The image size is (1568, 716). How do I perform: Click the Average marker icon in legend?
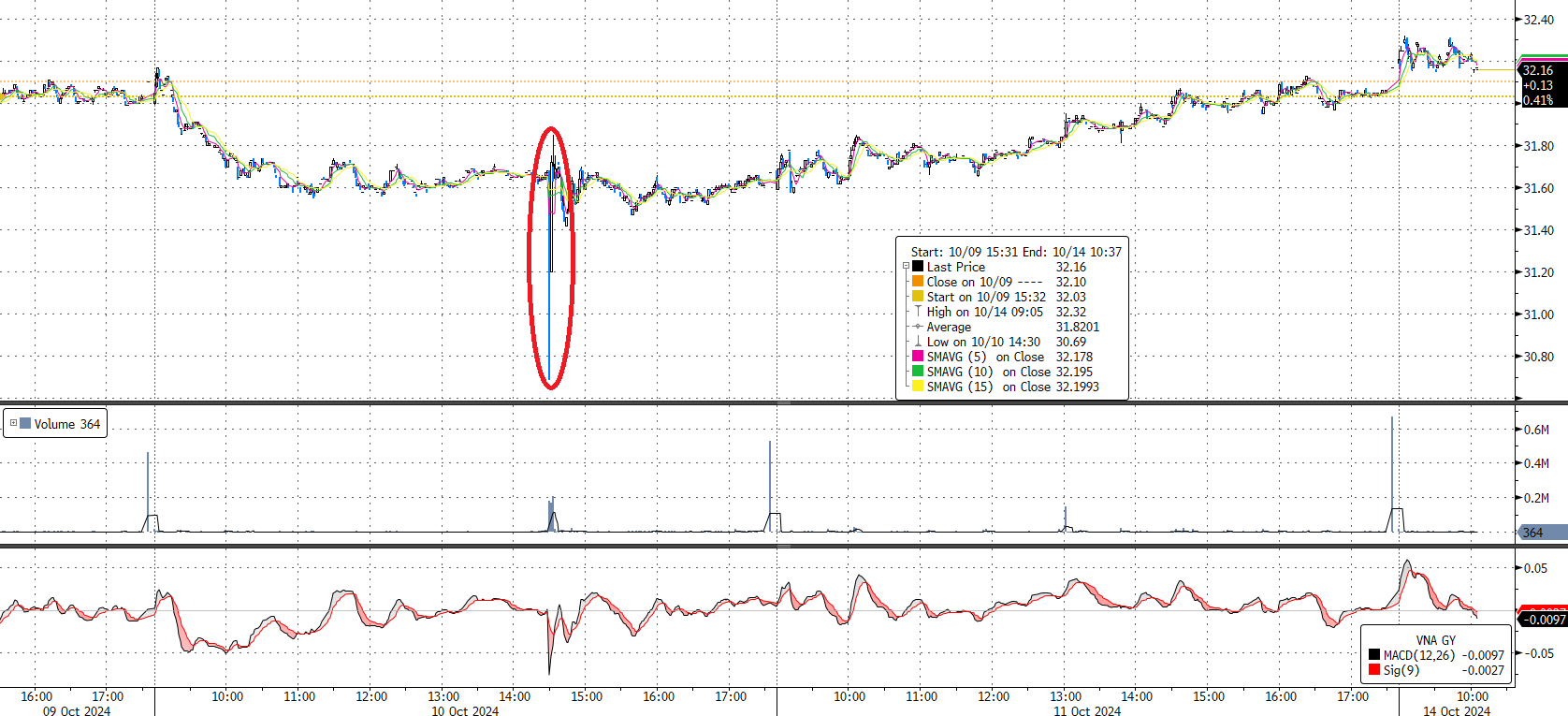(918, 327)
